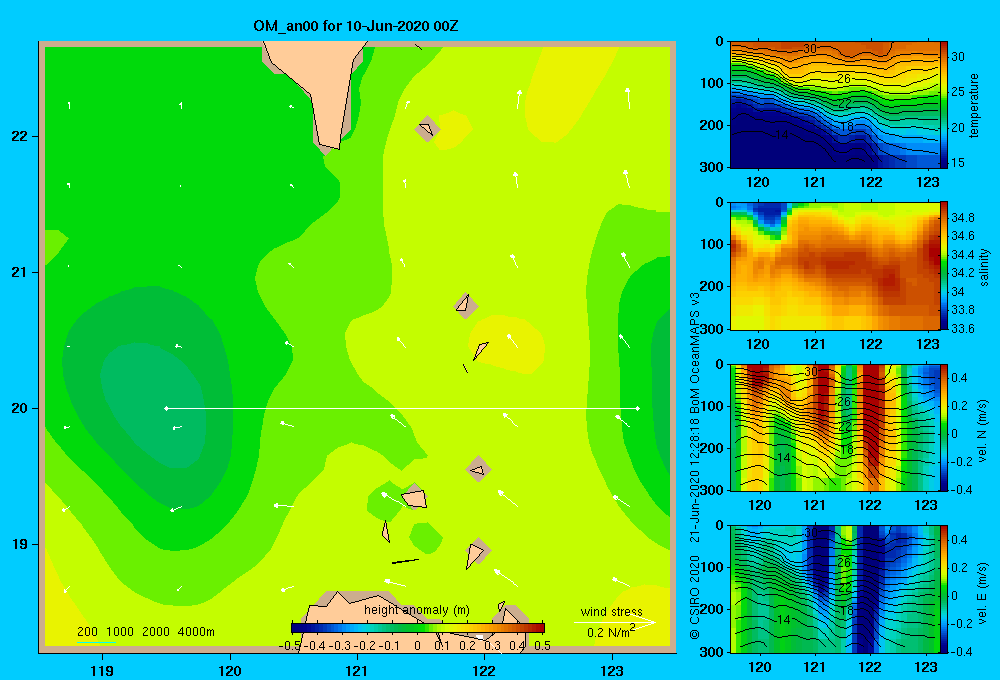
Task: Click the dark green low-anomaly eddy center near 119.5E
Action: 153,405
